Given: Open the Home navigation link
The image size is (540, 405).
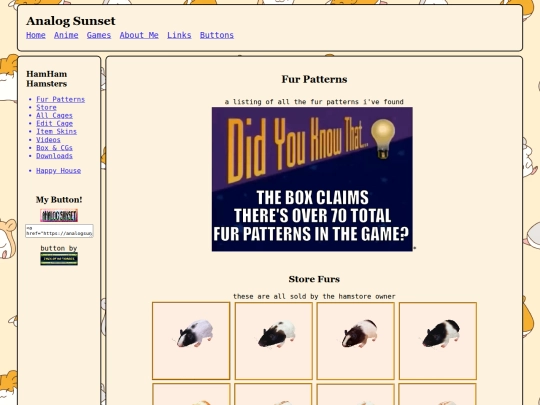Looking at the screenshot, I should tap(36, 35).
